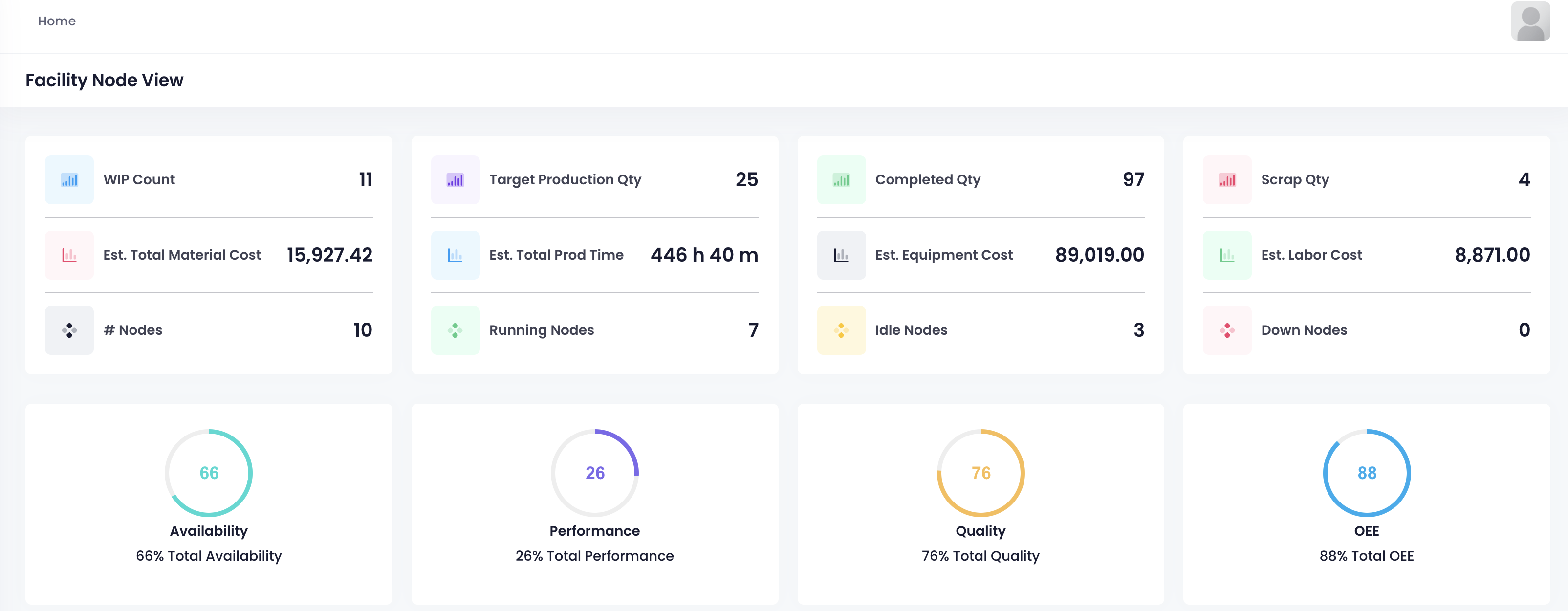Open the user profile avatar
1568x611 pixels.
pyautogui.click(x=1530, y=22)
